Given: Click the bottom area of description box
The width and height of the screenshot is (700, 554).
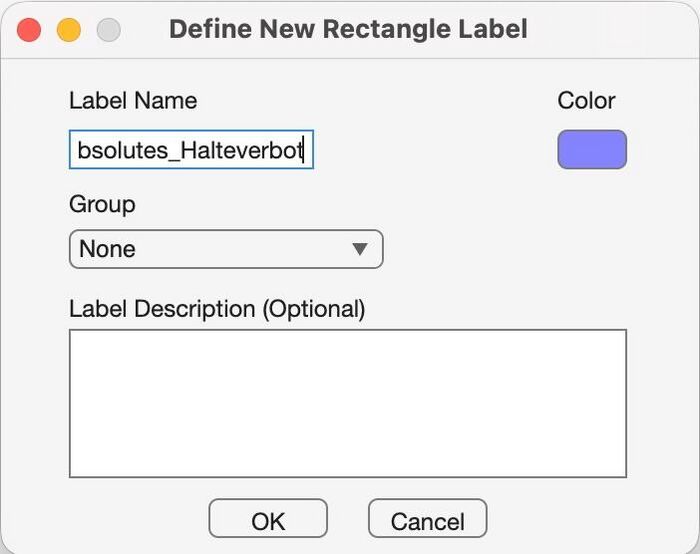Looking at the screenshot, I should click(x=347, y=460).
